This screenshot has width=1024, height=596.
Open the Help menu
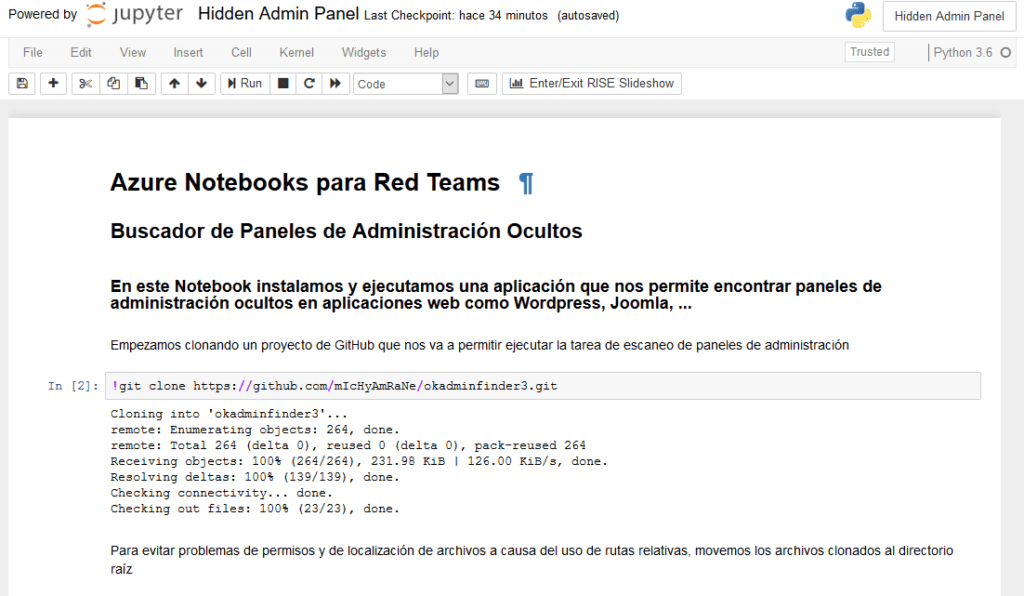pos(426,52)
